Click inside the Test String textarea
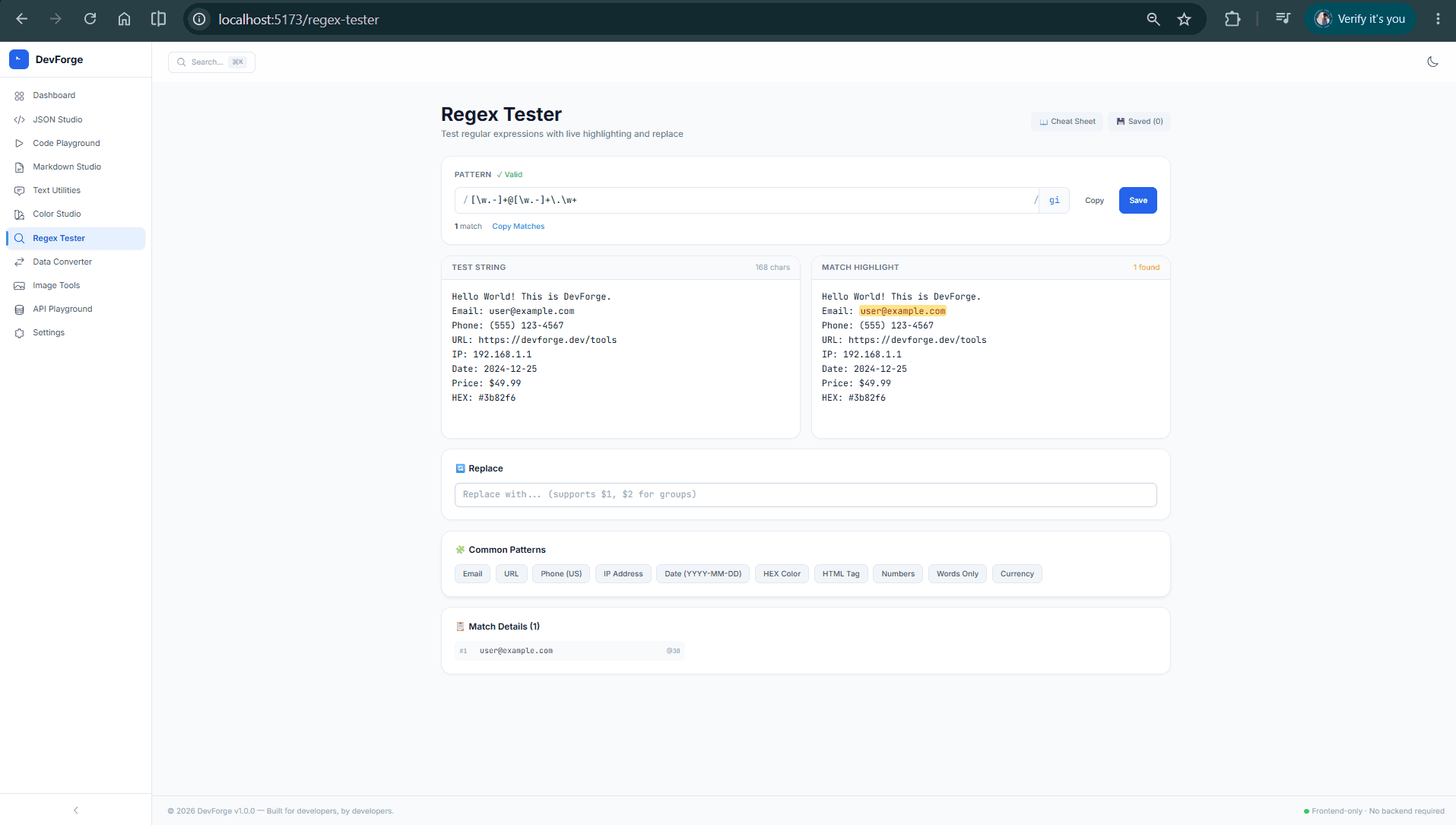This screenshot has width=1456, height=825. coord(620,358)
